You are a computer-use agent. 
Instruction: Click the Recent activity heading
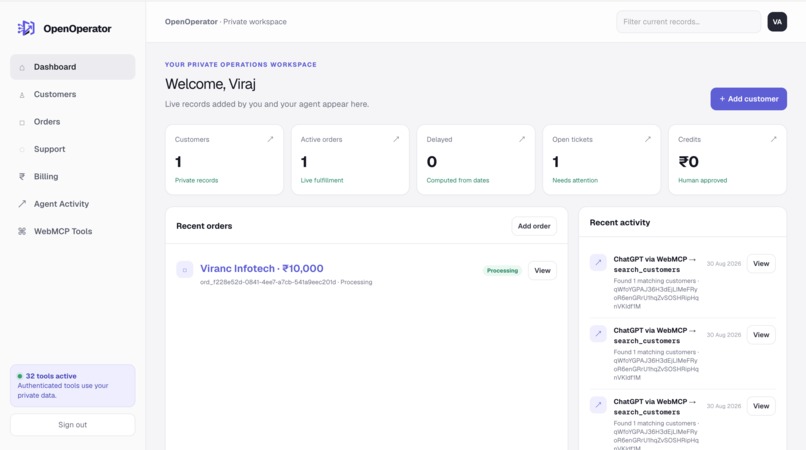click(619, 223)
